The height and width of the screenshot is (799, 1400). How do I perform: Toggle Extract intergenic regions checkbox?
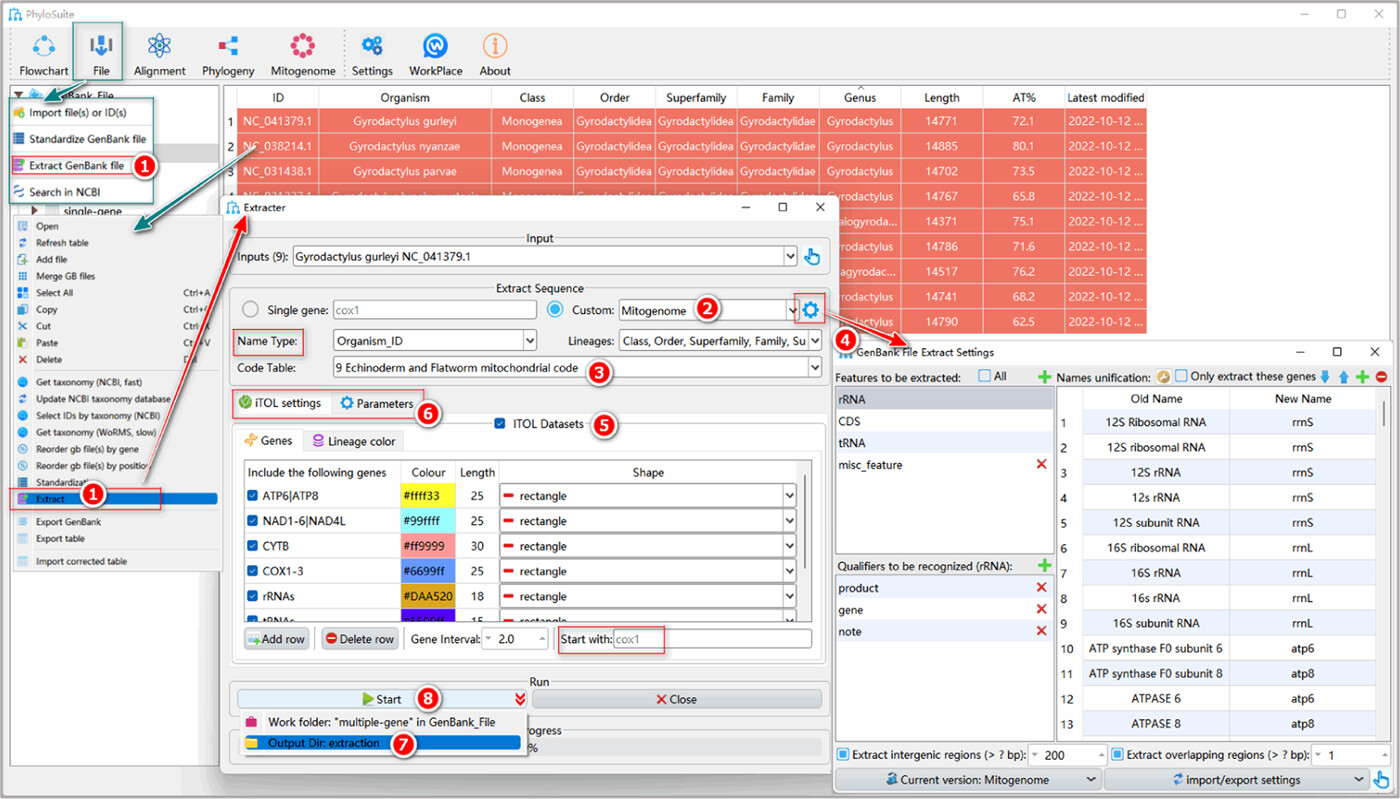(x=843, y=754)
